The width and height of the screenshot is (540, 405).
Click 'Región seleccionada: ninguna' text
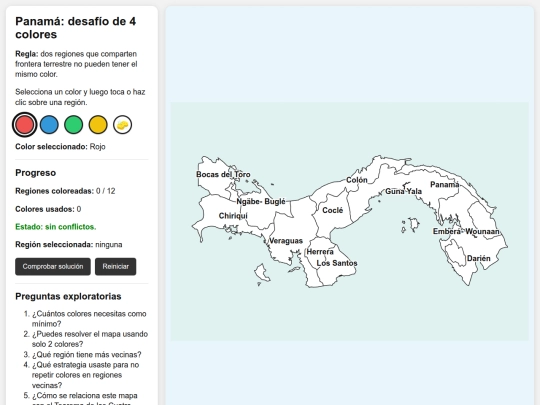click(x=69, y=245)
